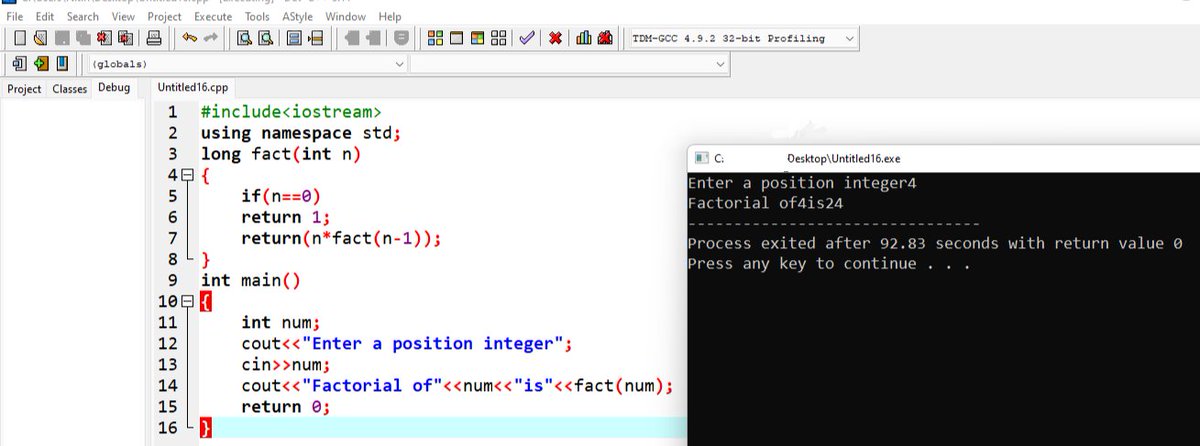Viewport: 1200px width, 446px height.
Task: Click the greyed Project options icon
Action: 401,38
